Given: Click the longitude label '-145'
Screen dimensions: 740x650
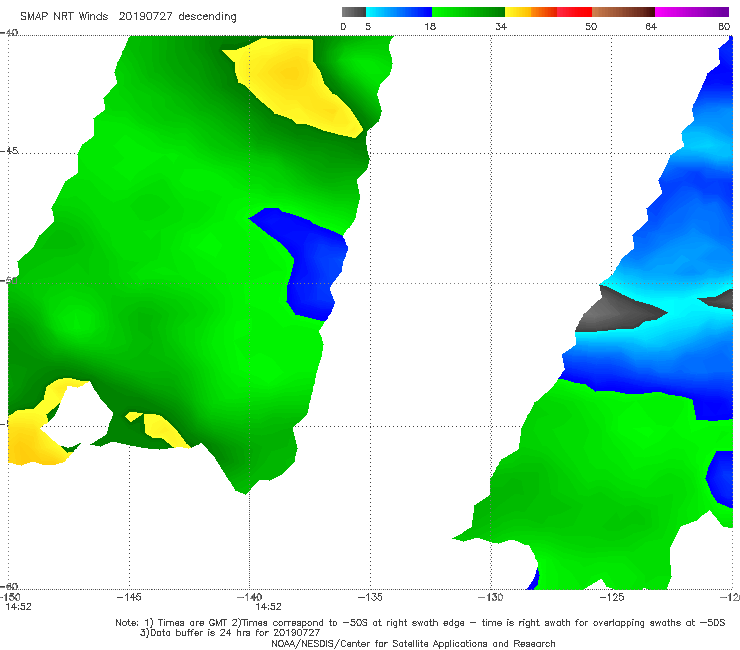Looking at the screenshot, I should coord(129,597).
